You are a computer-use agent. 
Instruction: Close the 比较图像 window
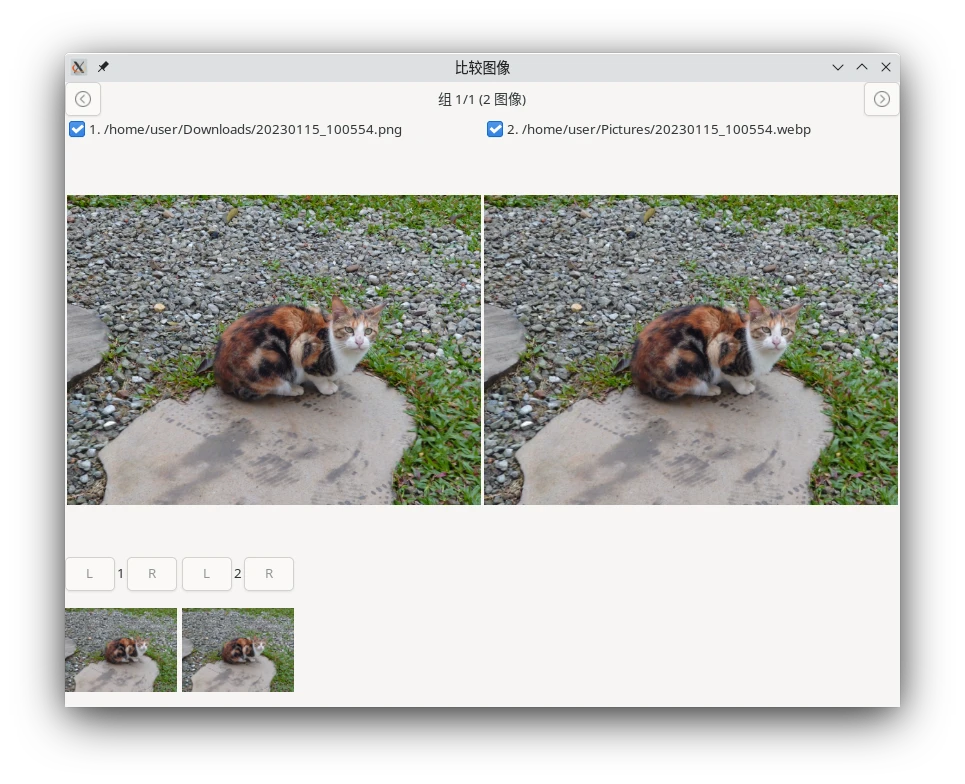[x=886, y=67]
